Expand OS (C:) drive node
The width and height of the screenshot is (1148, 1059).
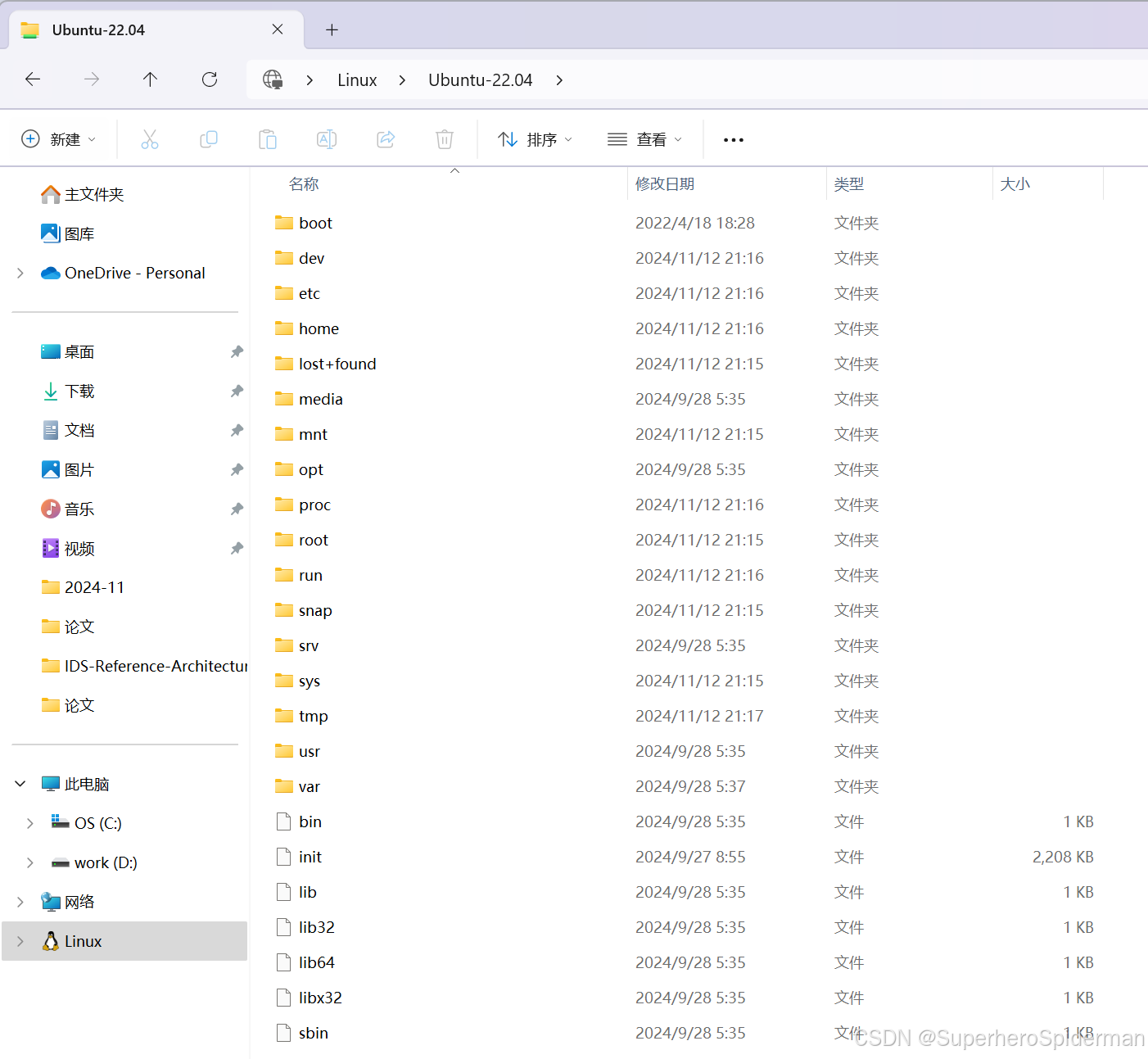coord(30,823)
